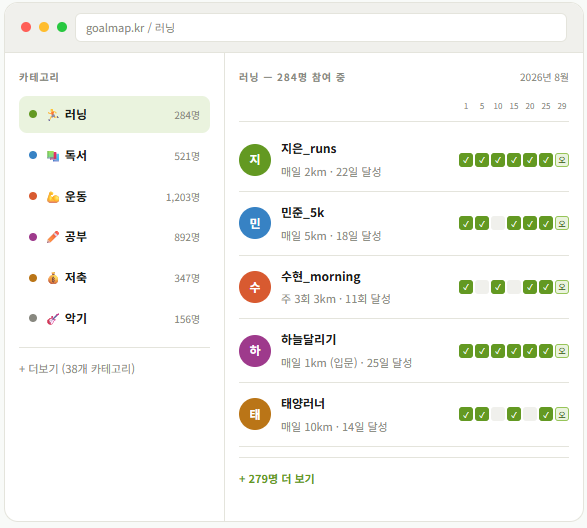The height and width of the screenshot is (528, 587).
Task: Toggle 민준_5k empty third day box
Action: pyautogui.click(x=498, y=223)
